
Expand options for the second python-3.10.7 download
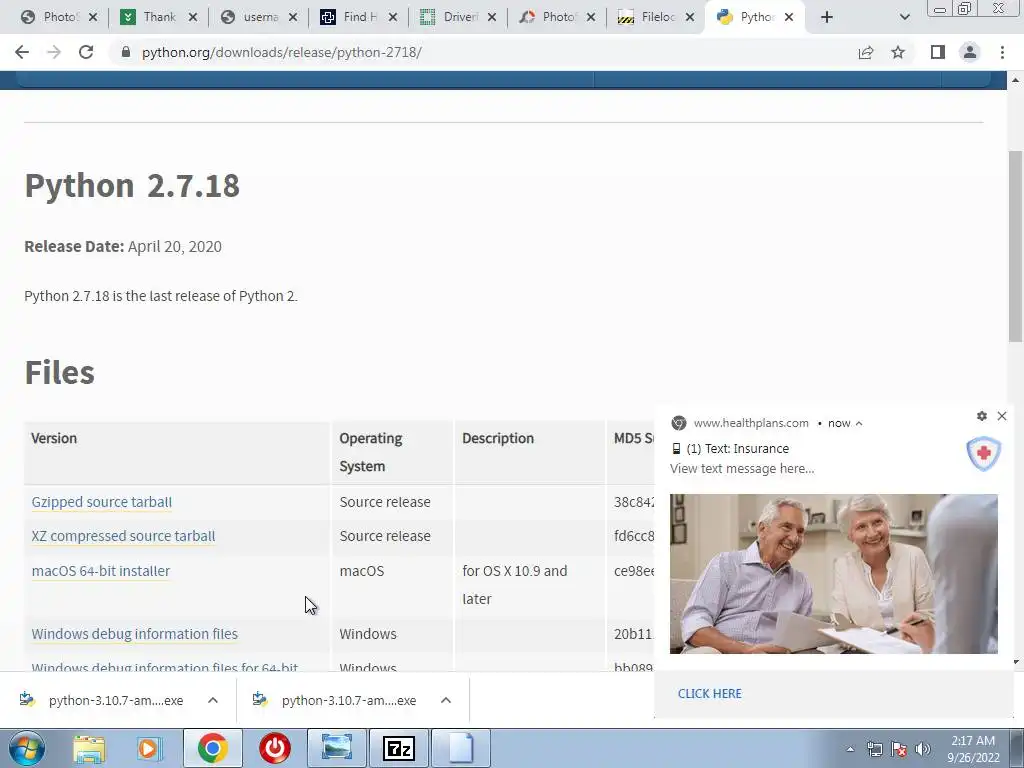[x=446, y=700]
